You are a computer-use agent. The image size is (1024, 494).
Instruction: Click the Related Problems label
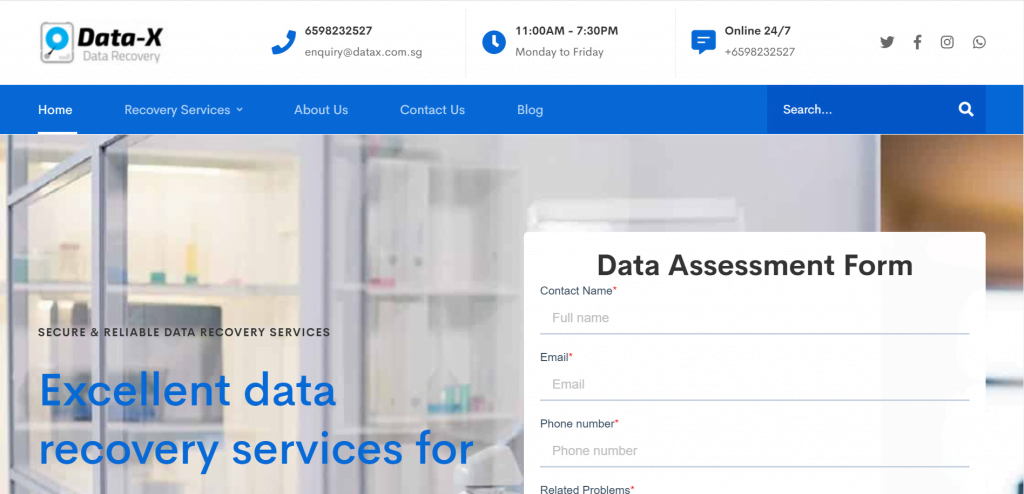[x=587, y=489]
